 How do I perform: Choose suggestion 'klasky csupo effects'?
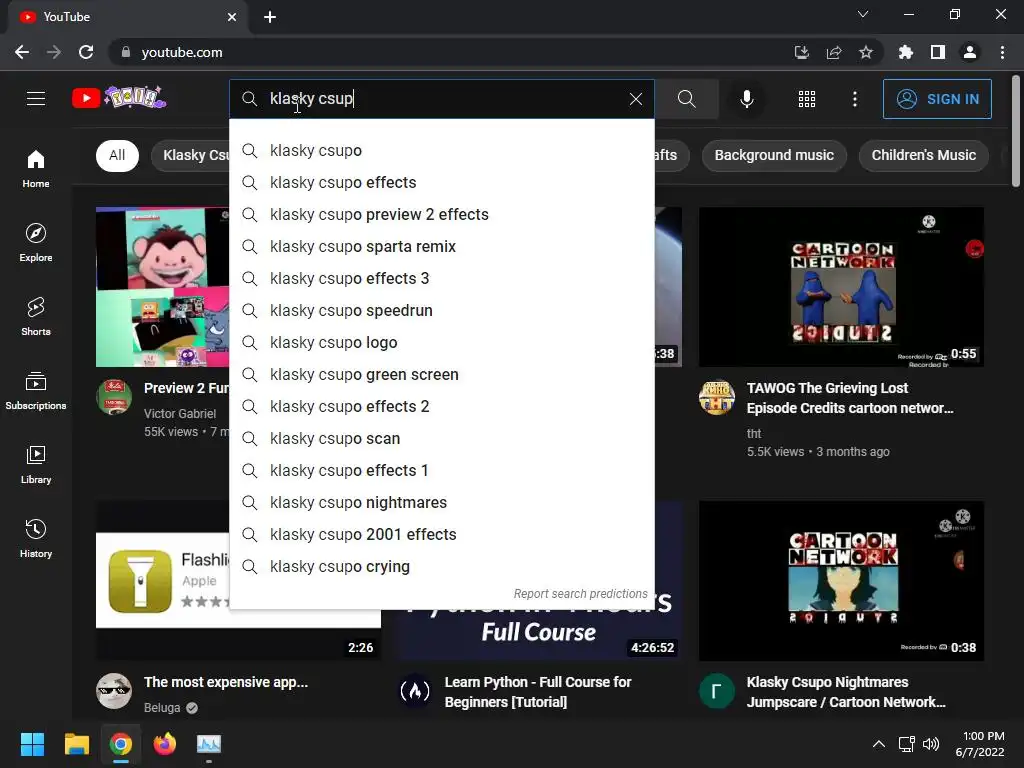coord(442,182)
